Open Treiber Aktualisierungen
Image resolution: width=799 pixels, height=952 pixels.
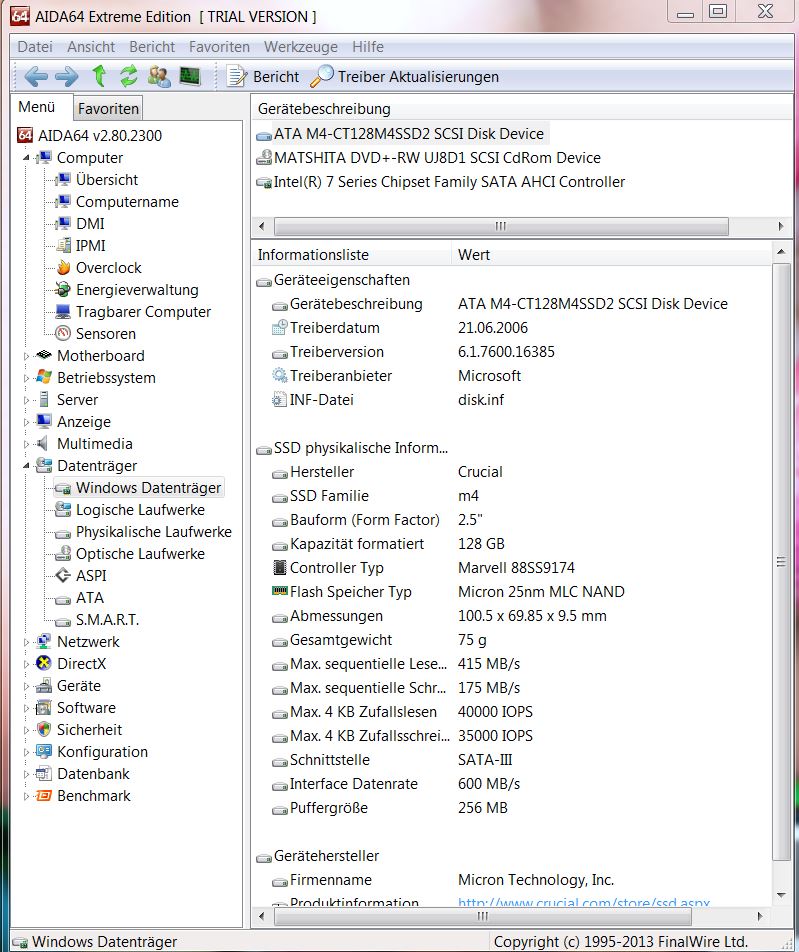pyautogui.click(x=404, y=76)
